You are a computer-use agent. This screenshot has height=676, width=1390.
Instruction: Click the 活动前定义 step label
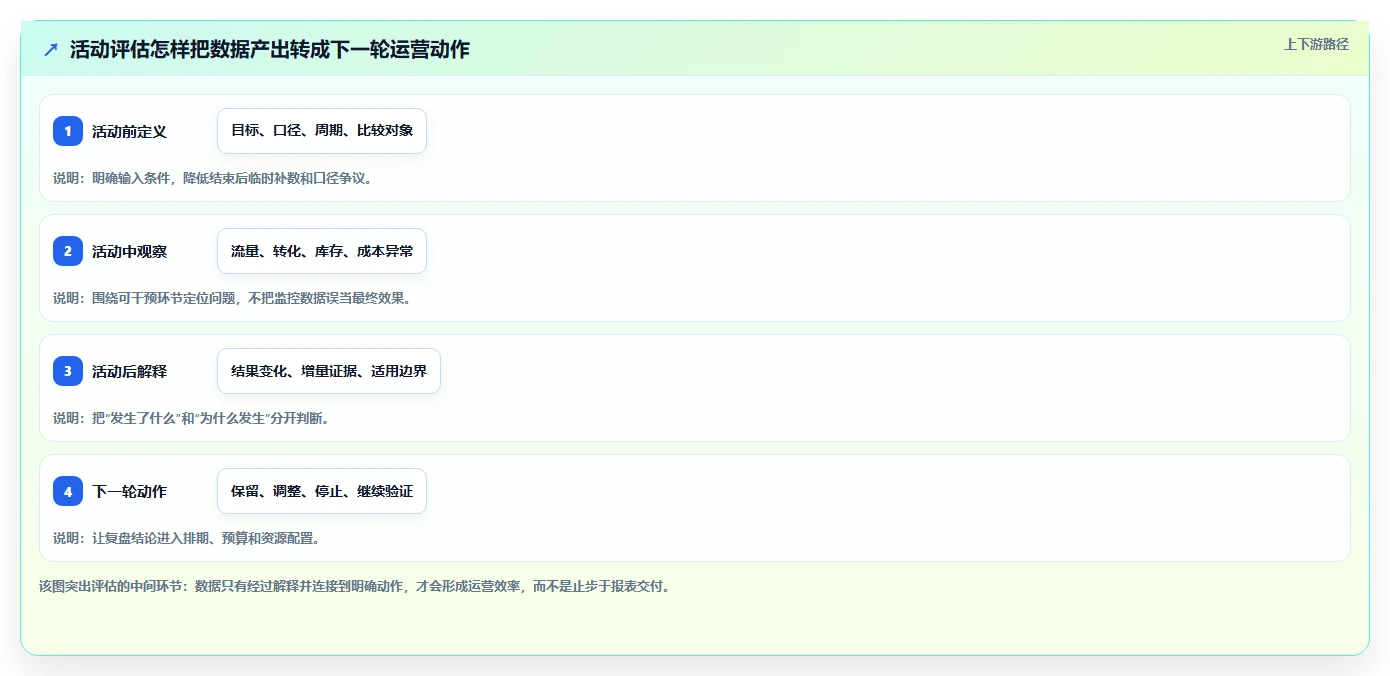(129, 131)
